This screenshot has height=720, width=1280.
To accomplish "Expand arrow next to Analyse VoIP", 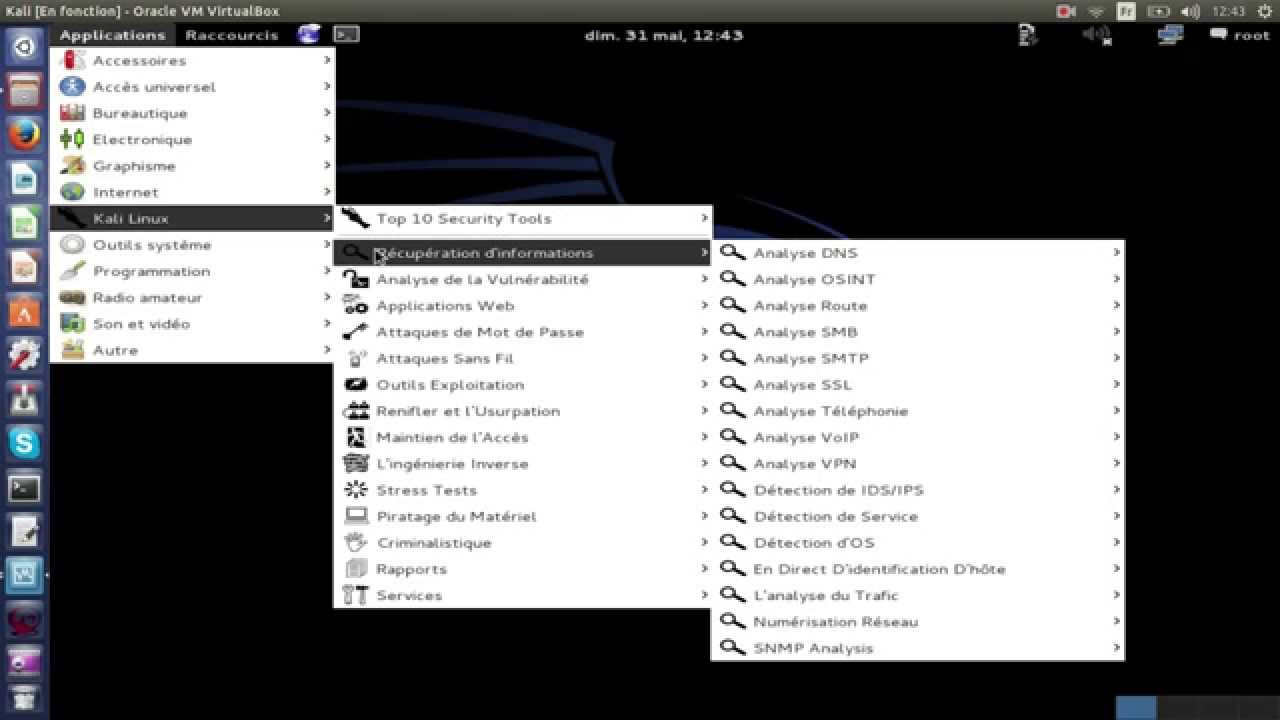I will (x=1116, y=437).
